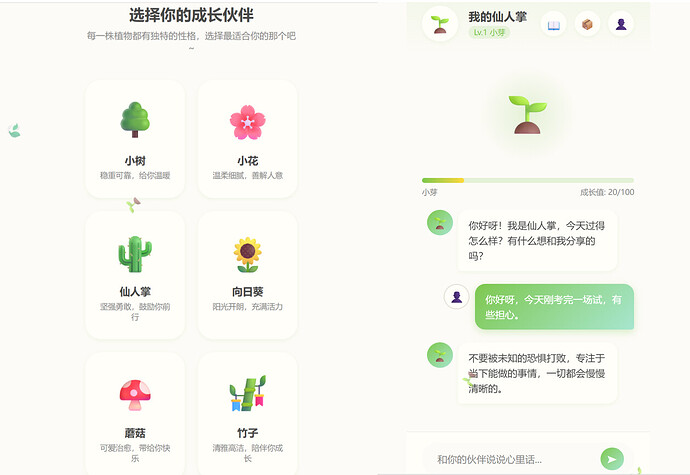Click the cactus greeting message bubble

(537, 240)
